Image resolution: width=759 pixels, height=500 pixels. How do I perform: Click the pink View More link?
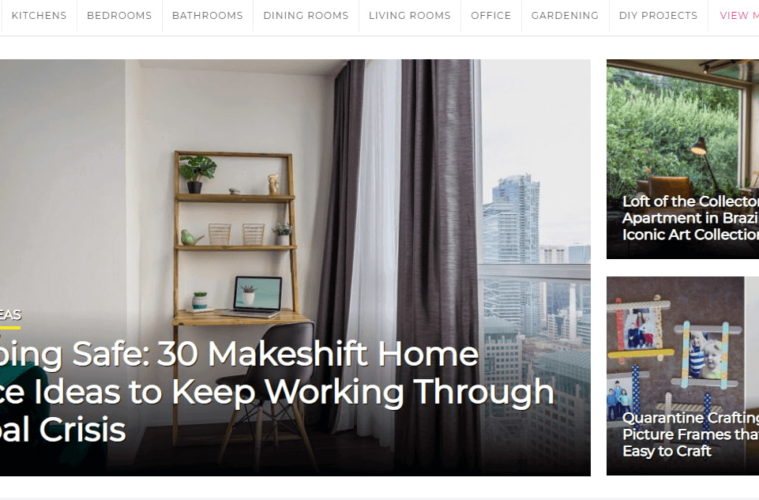click(x=739, y=15)
